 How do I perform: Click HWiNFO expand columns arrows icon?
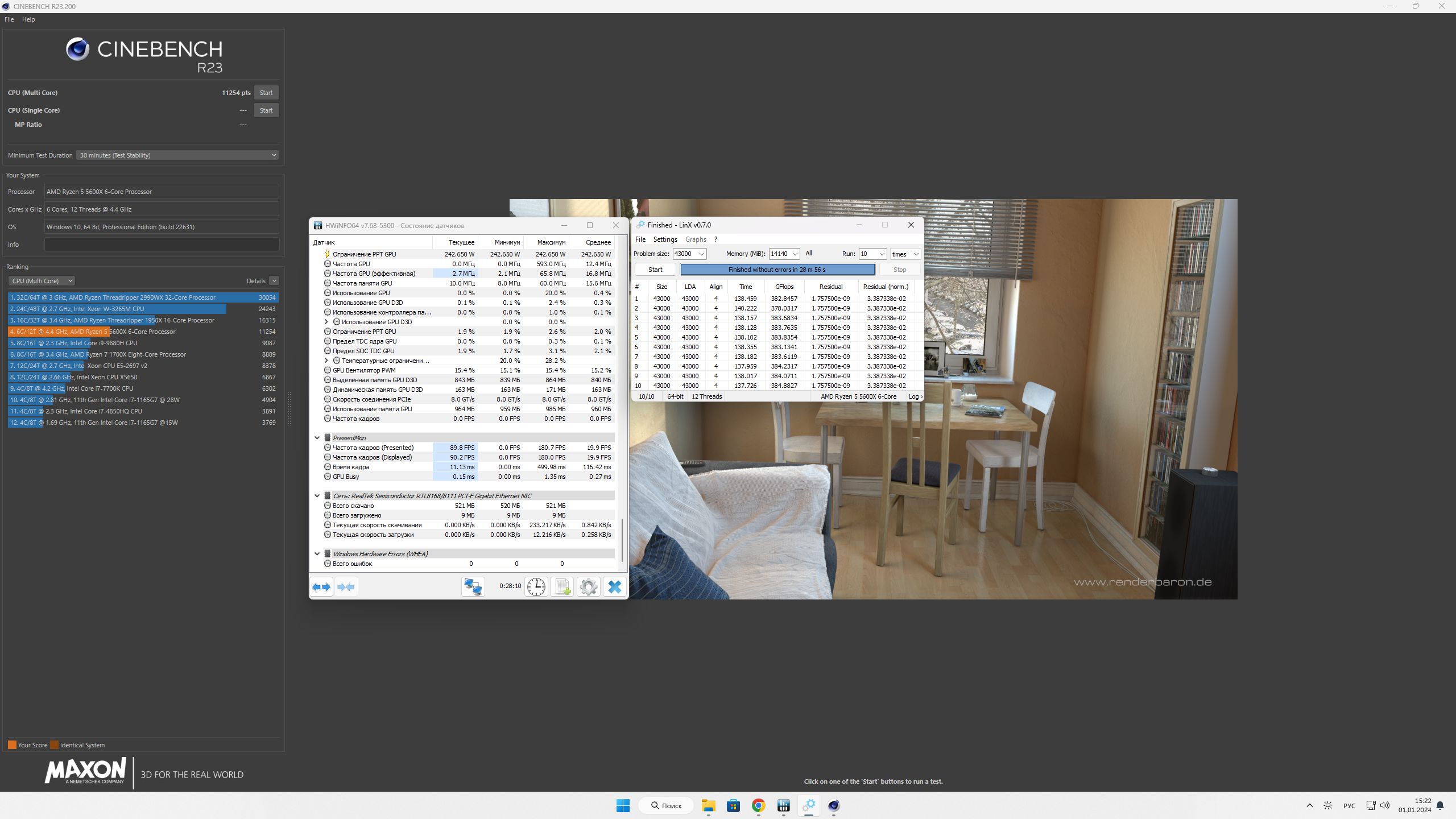point(322,587)
